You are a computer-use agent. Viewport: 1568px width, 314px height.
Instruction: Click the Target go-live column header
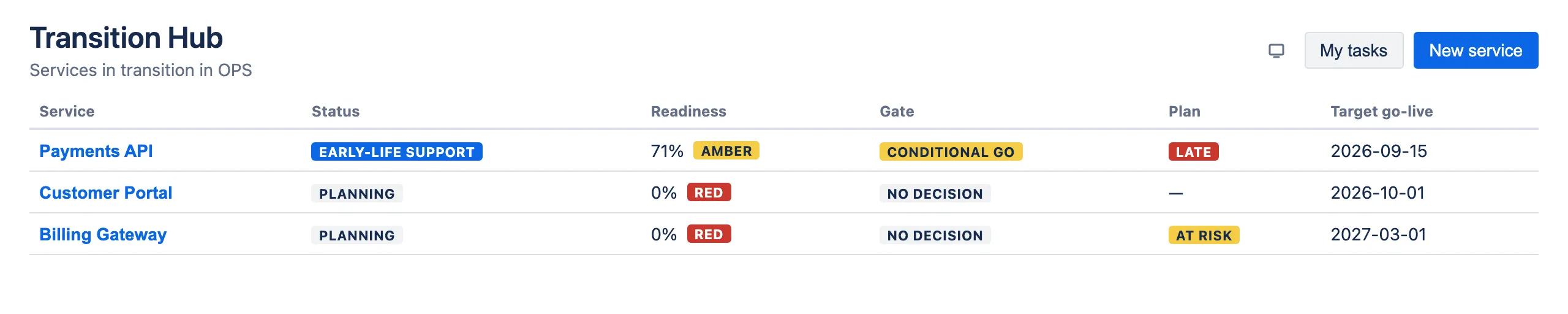[1382, 111]
